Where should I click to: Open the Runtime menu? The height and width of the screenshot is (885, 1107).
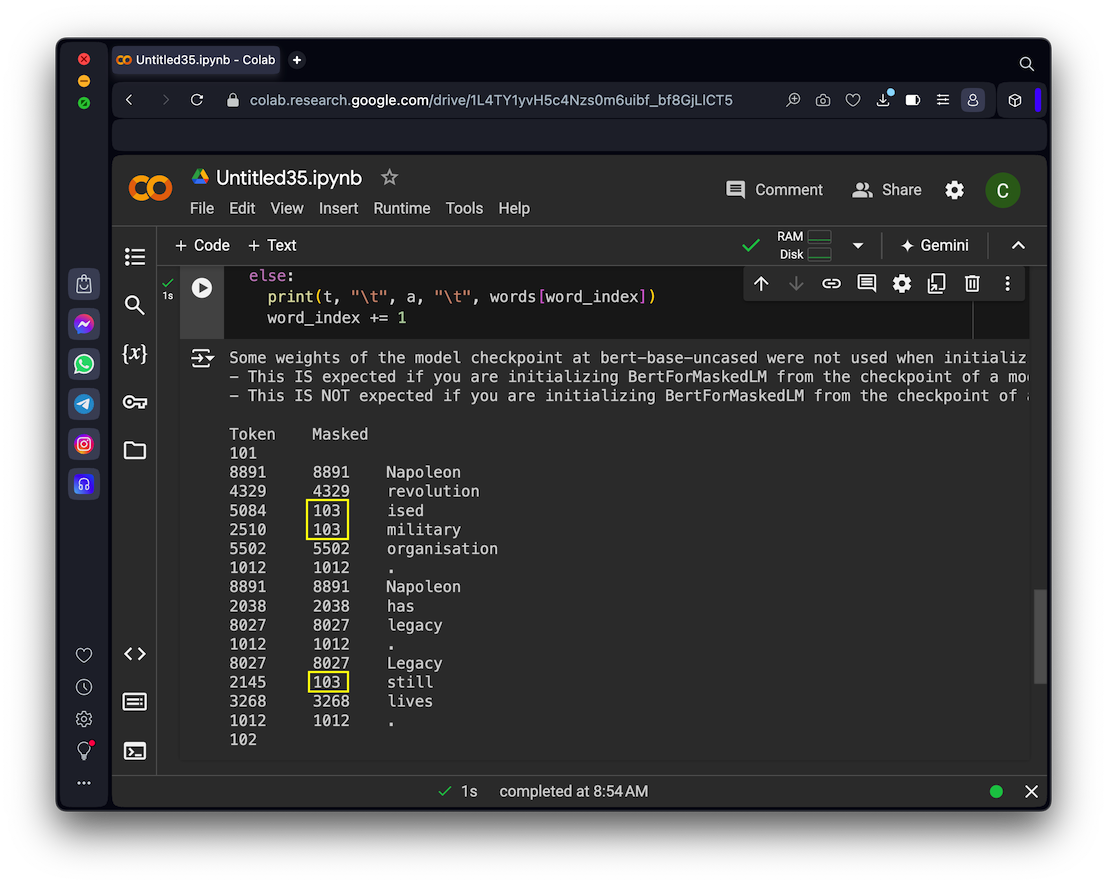click(x=401, y=208)
